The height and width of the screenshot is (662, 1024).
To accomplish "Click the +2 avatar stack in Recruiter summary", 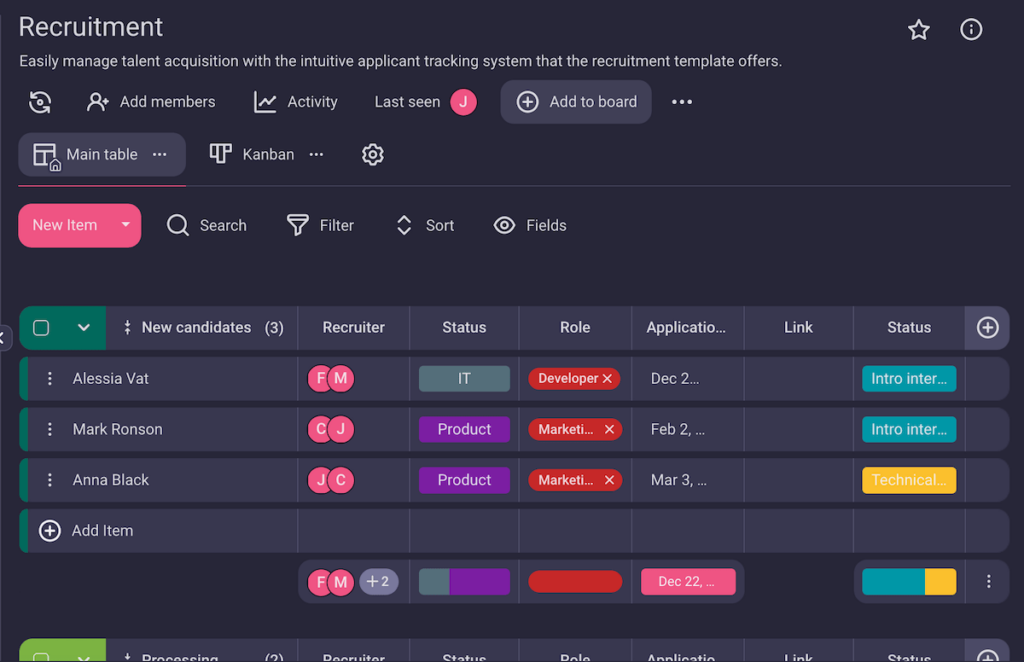I will pos(379,581).
